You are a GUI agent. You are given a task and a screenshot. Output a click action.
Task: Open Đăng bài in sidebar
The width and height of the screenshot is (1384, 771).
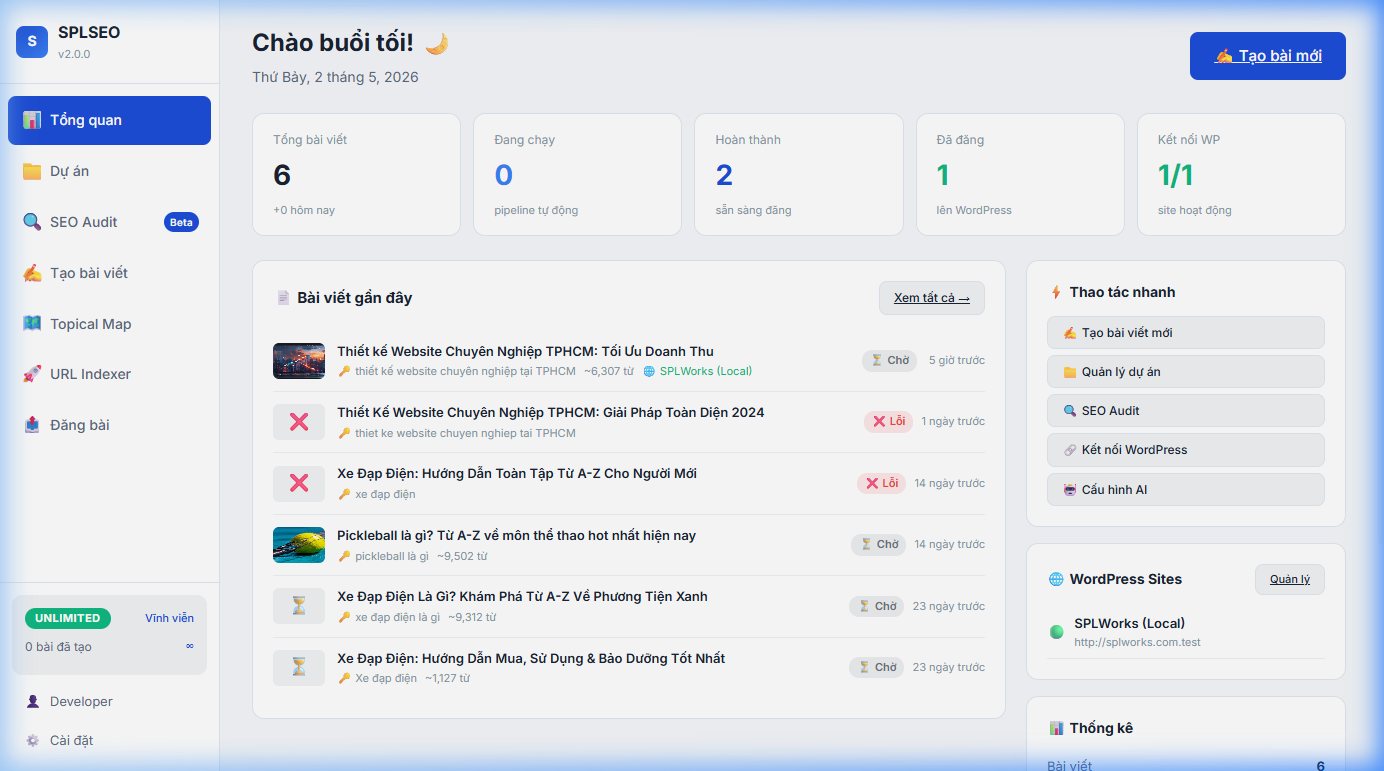(110, 425)
